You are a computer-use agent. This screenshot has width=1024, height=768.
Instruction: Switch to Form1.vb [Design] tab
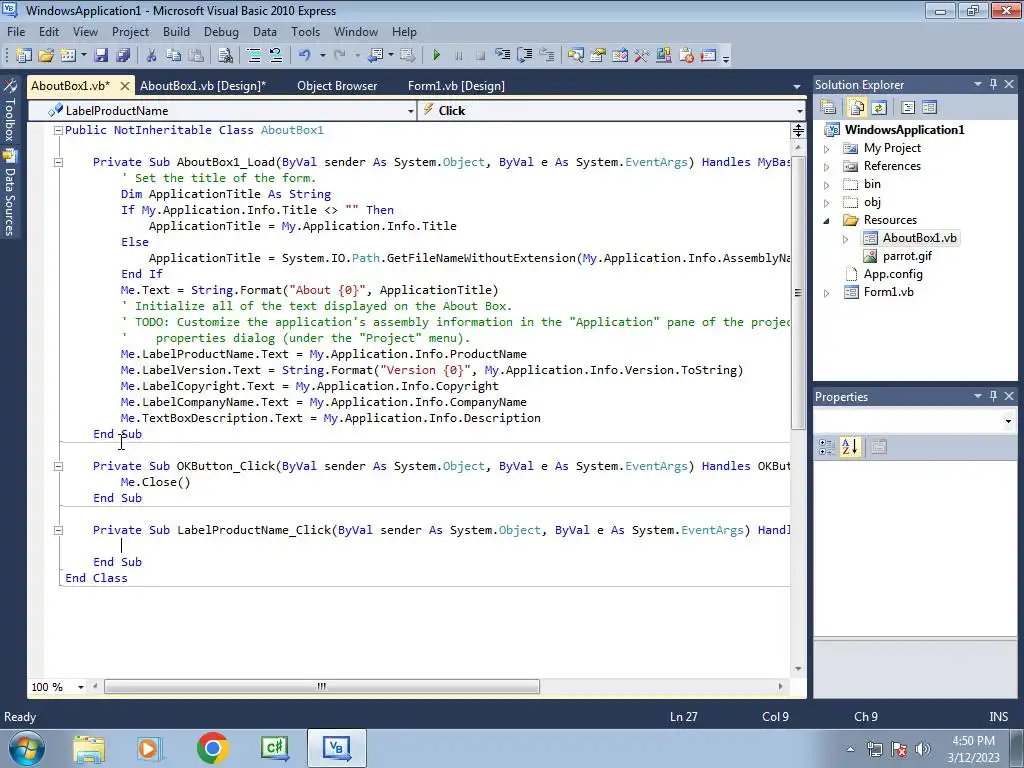coord(456,86)
